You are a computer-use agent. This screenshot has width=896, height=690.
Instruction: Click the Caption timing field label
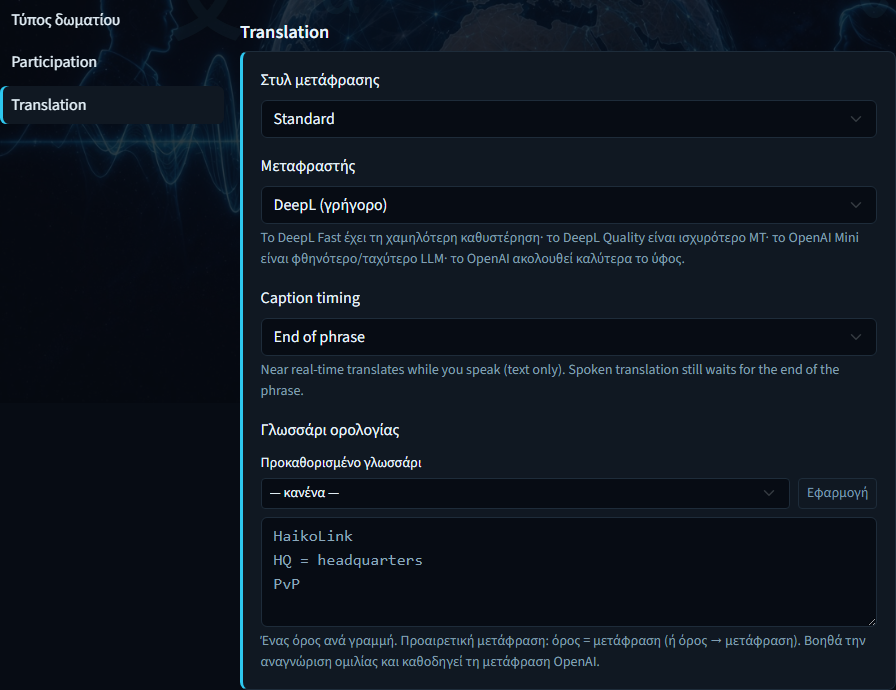click(x=310, y=298)
